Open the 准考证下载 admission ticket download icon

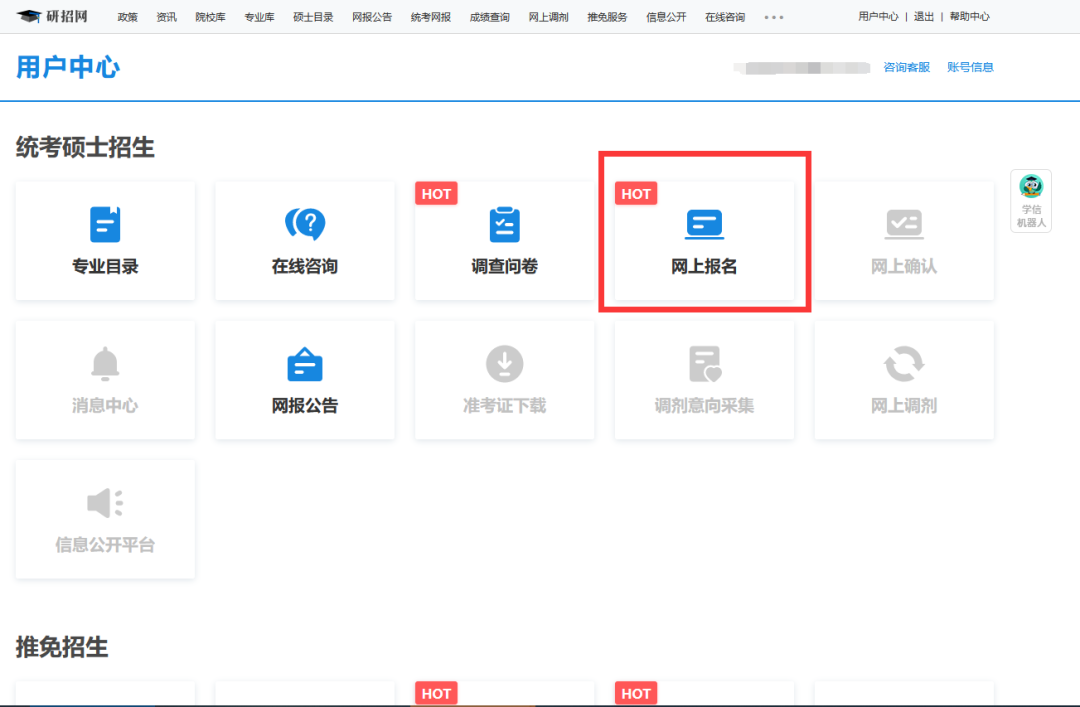pyautogui.click(x=504, y=380)
